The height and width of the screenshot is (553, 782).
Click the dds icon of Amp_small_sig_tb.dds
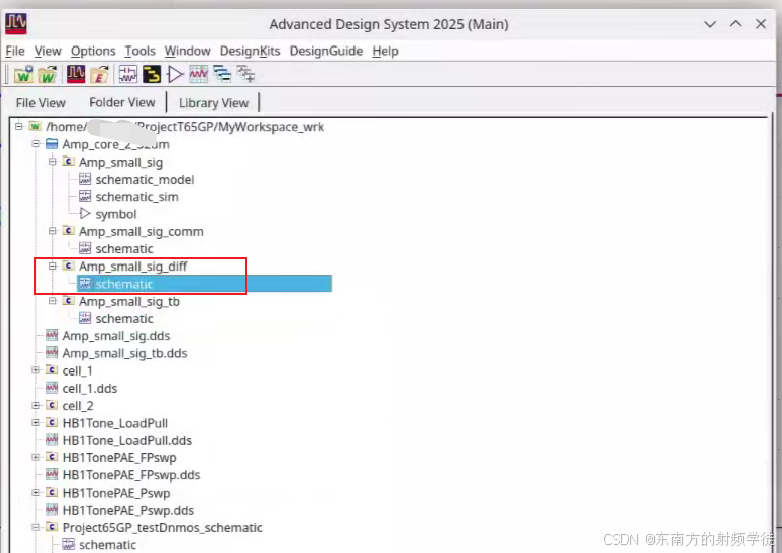tap(52, 353)
